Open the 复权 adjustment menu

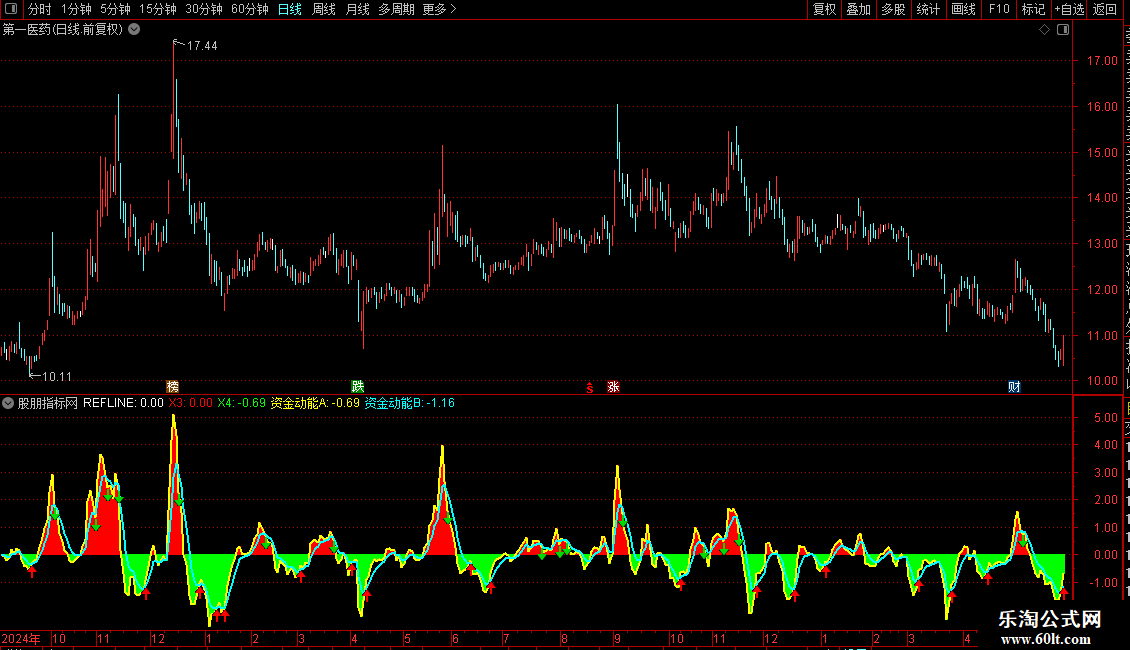pos(824,9)
